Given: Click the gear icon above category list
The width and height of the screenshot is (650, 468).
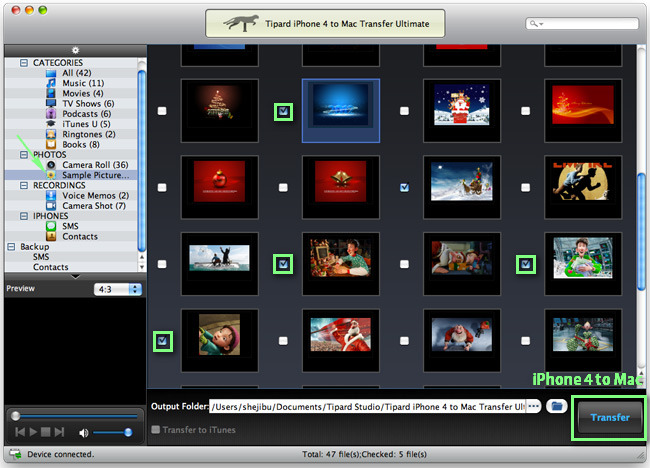Looking at the screenshot, I should 75,50.
